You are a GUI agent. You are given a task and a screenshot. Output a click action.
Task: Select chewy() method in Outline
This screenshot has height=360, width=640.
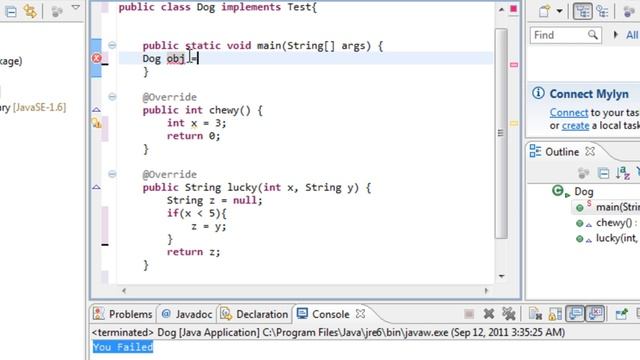(617, 222)
